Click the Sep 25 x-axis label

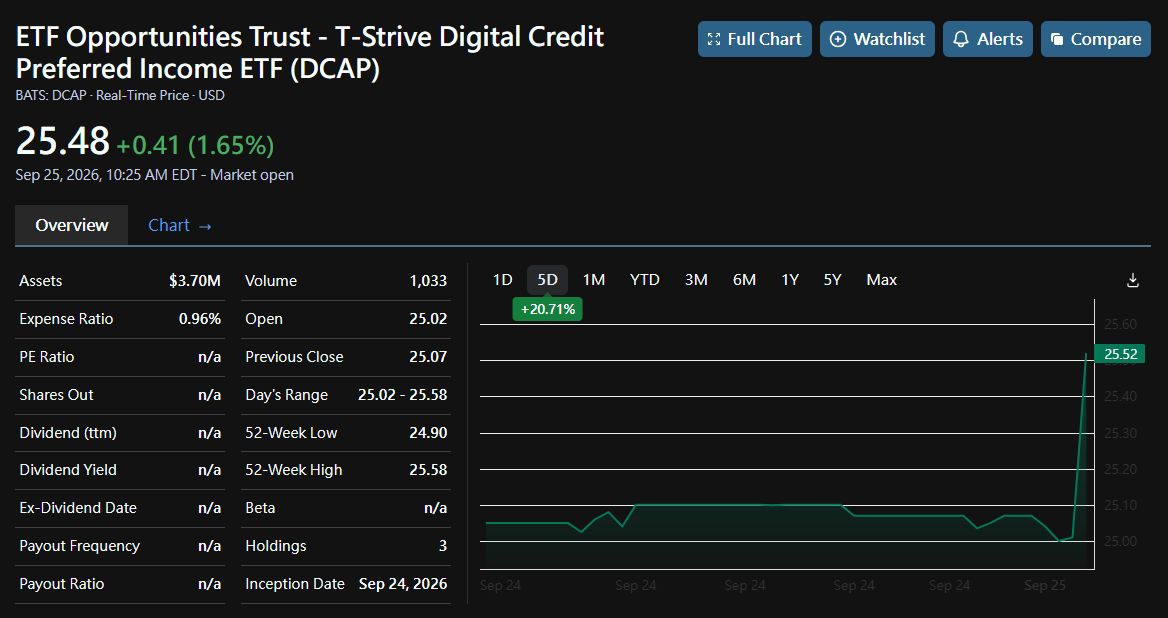[x=1045, y=585]
